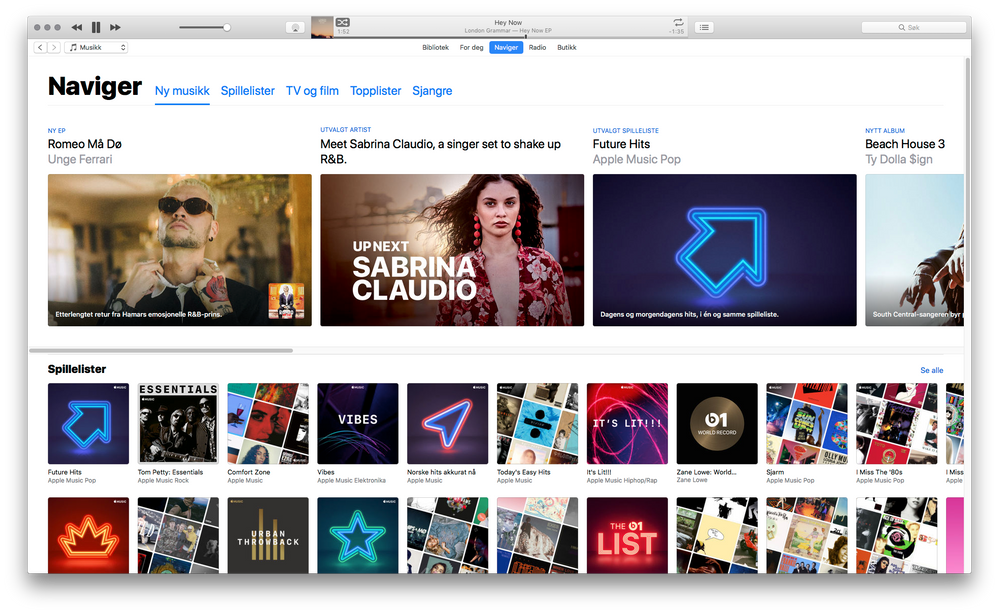Open the Beach House 3 banner
This screenshot has width=1000, height=614.
pyautogui.click(x=915, y=250)
